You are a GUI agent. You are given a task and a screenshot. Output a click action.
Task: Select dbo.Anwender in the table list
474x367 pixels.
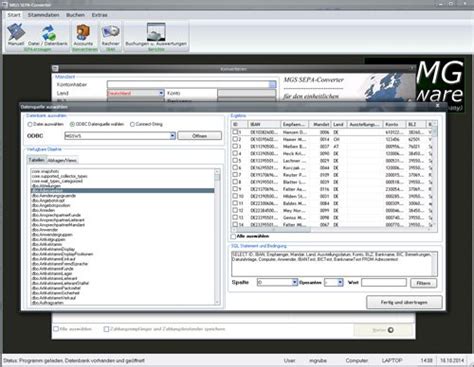[x=45, y=230]
